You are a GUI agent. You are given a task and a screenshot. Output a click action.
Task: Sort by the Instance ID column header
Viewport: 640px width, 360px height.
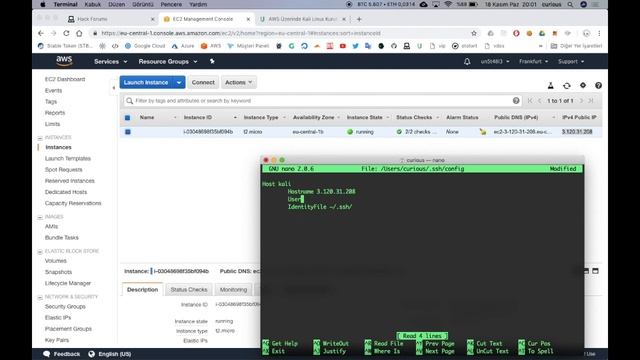tap(198, 118)
